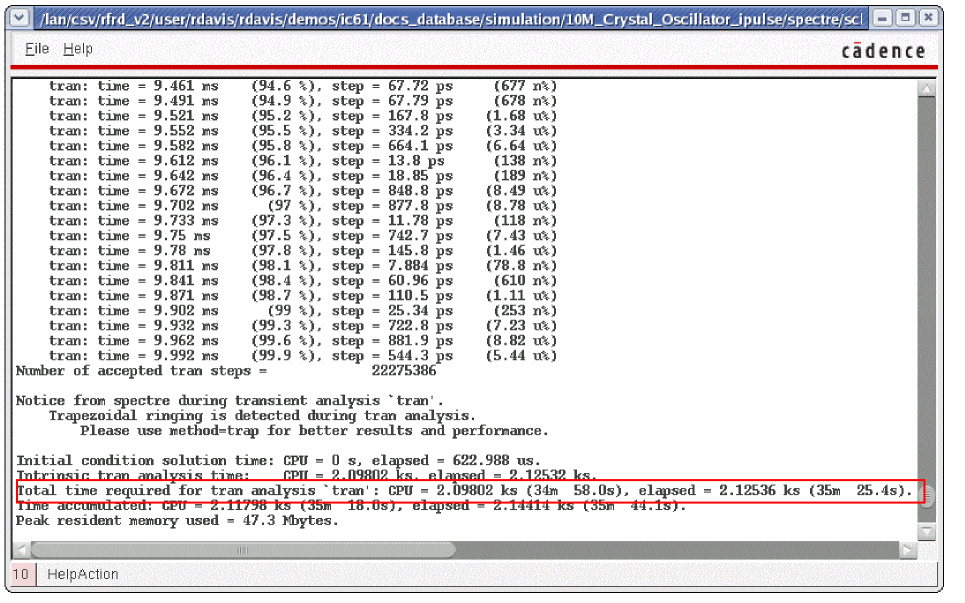Close the spectre log window

[x=927, y=18]
